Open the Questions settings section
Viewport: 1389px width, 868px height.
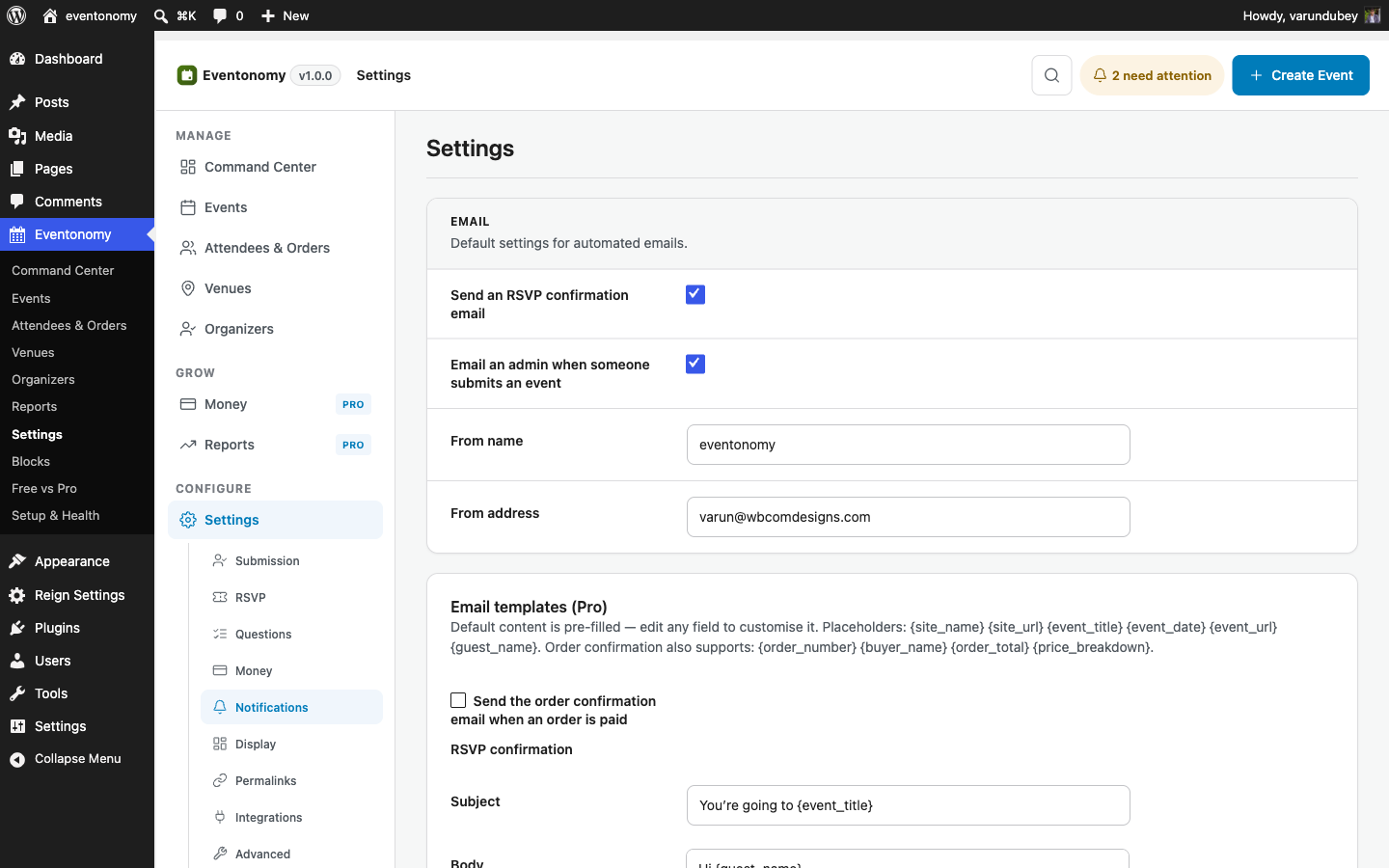tap(291, 634)
